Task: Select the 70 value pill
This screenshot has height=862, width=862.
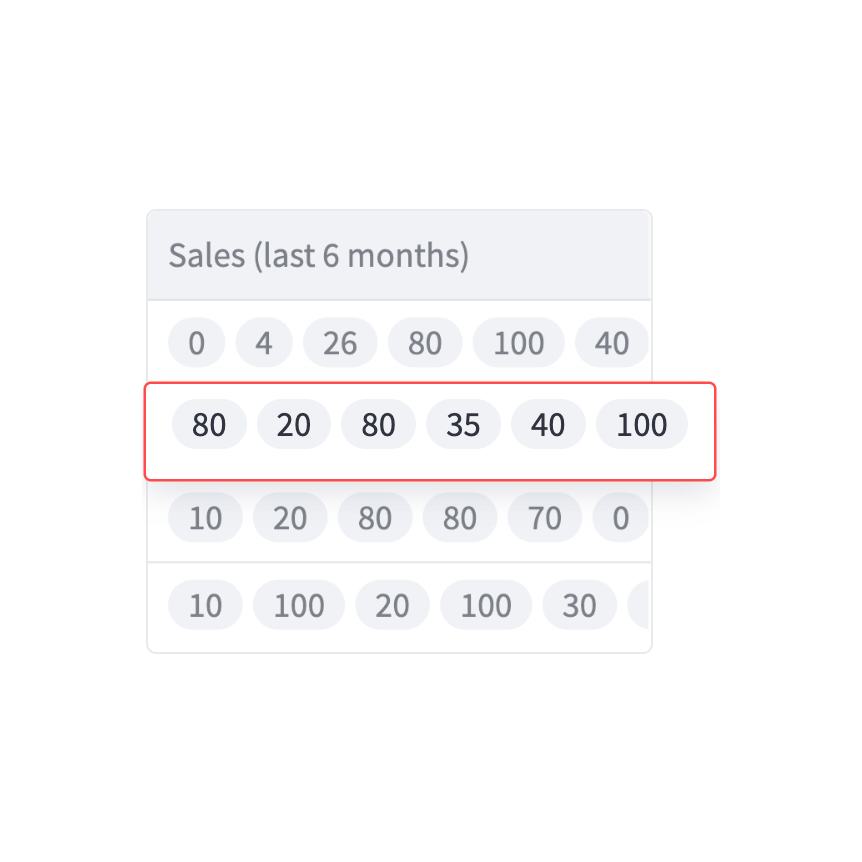Action: point(545,518)
